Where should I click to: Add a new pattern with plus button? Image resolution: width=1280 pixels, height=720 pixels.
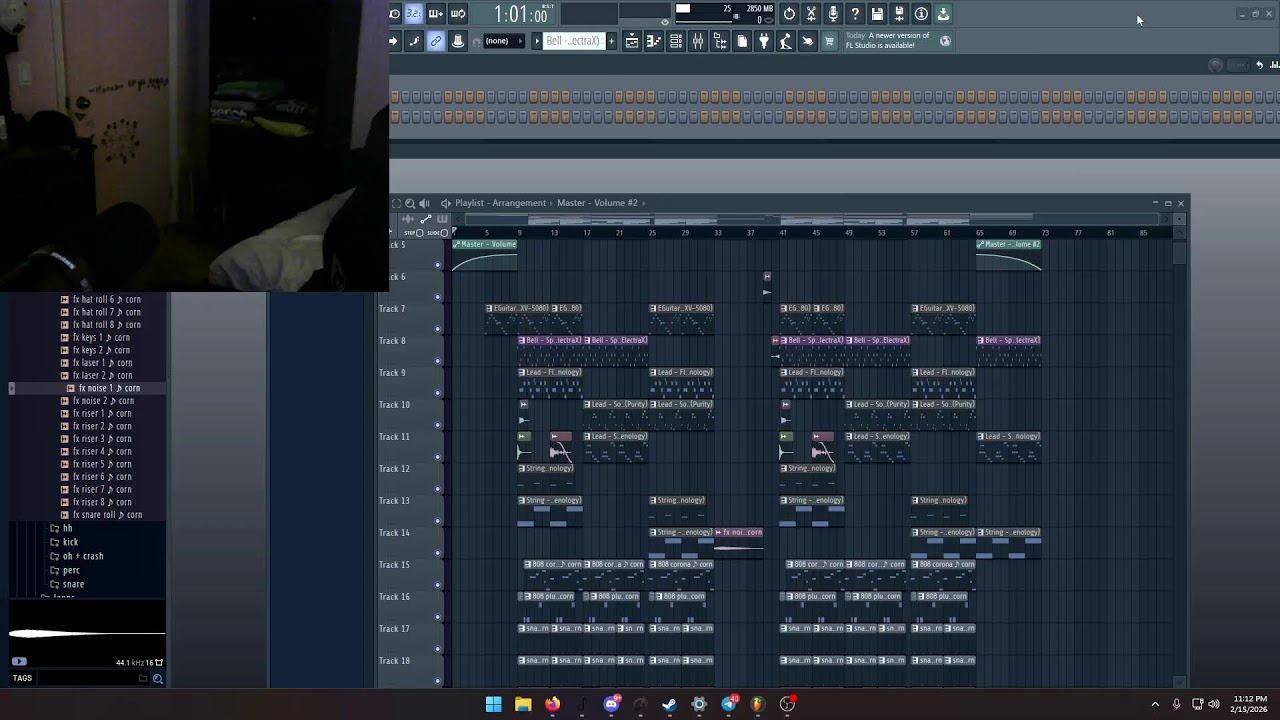point(612,41)
